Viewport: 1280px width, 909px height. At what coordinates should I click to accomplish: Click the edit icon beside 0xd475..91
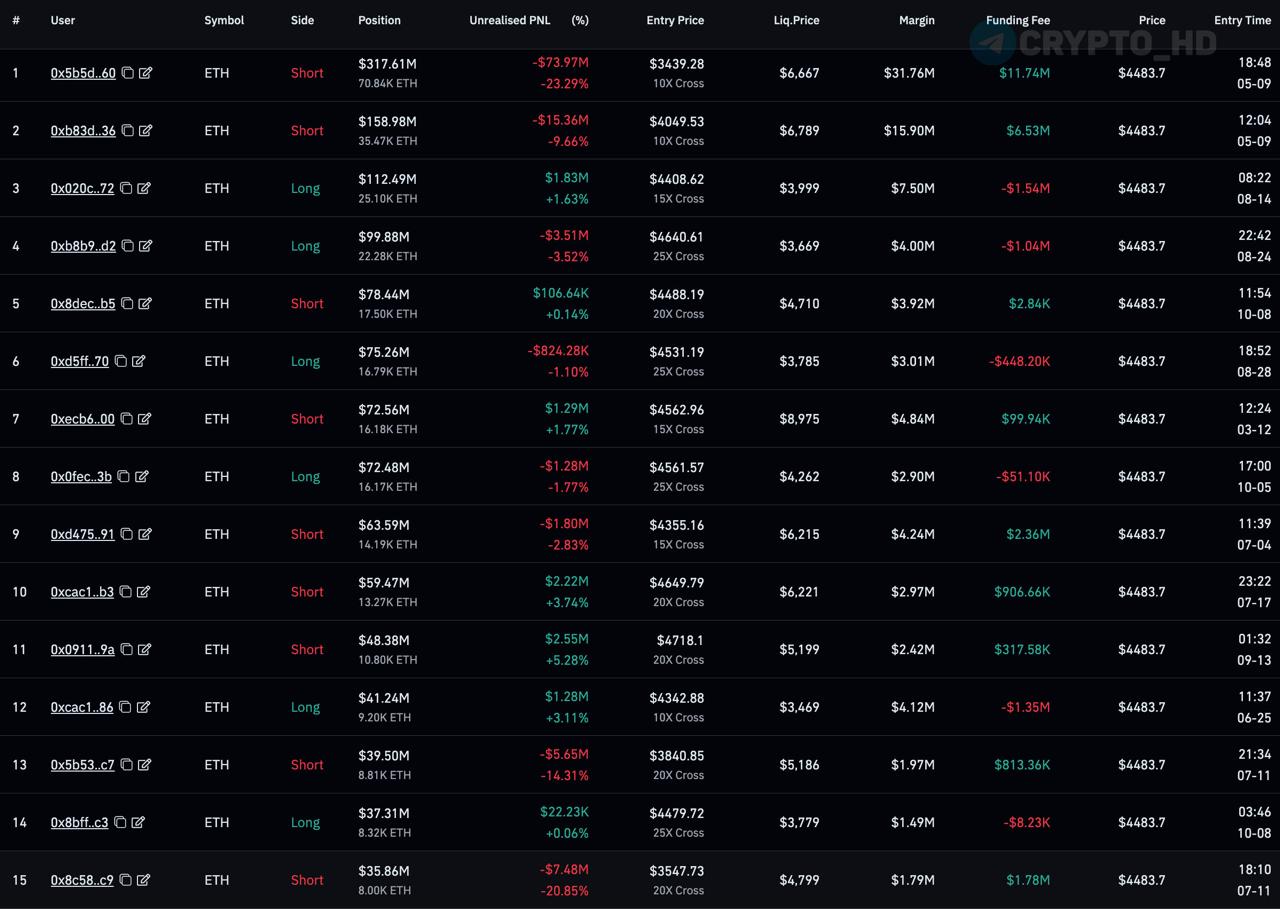click(145, 534)
